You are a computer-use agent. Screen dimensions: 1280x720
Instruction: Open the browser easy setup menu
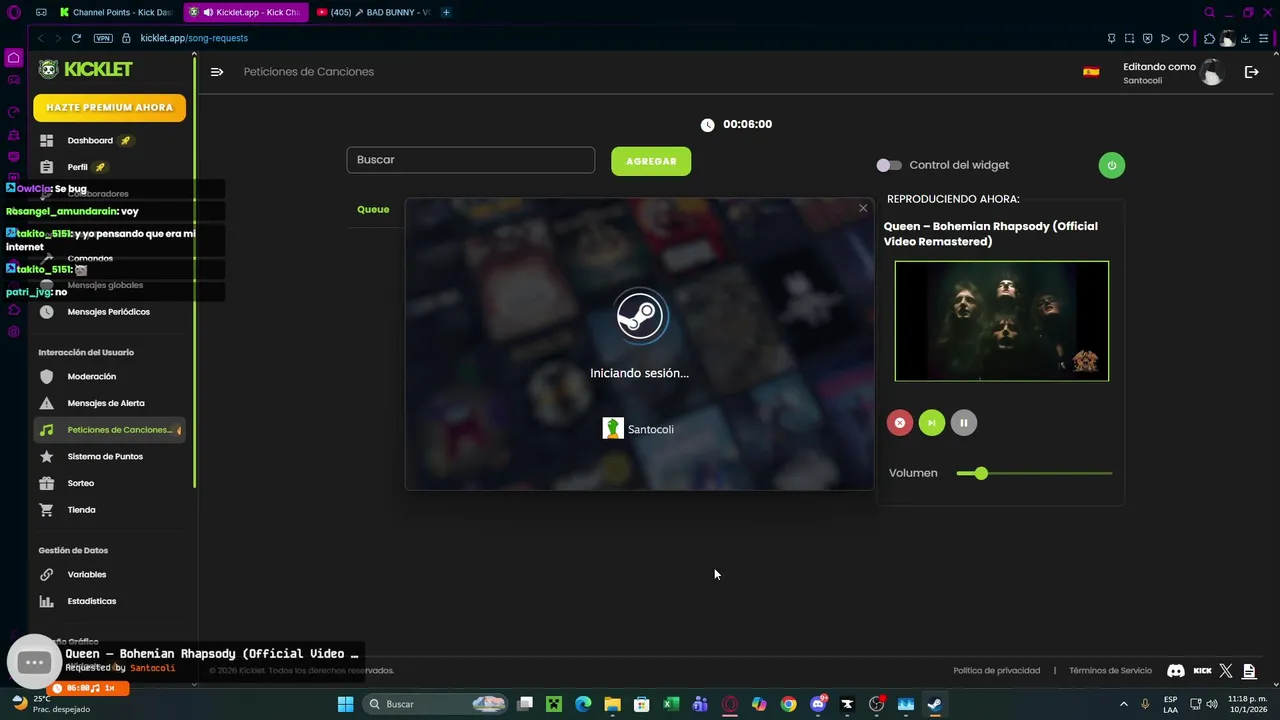coord(1264,38)
